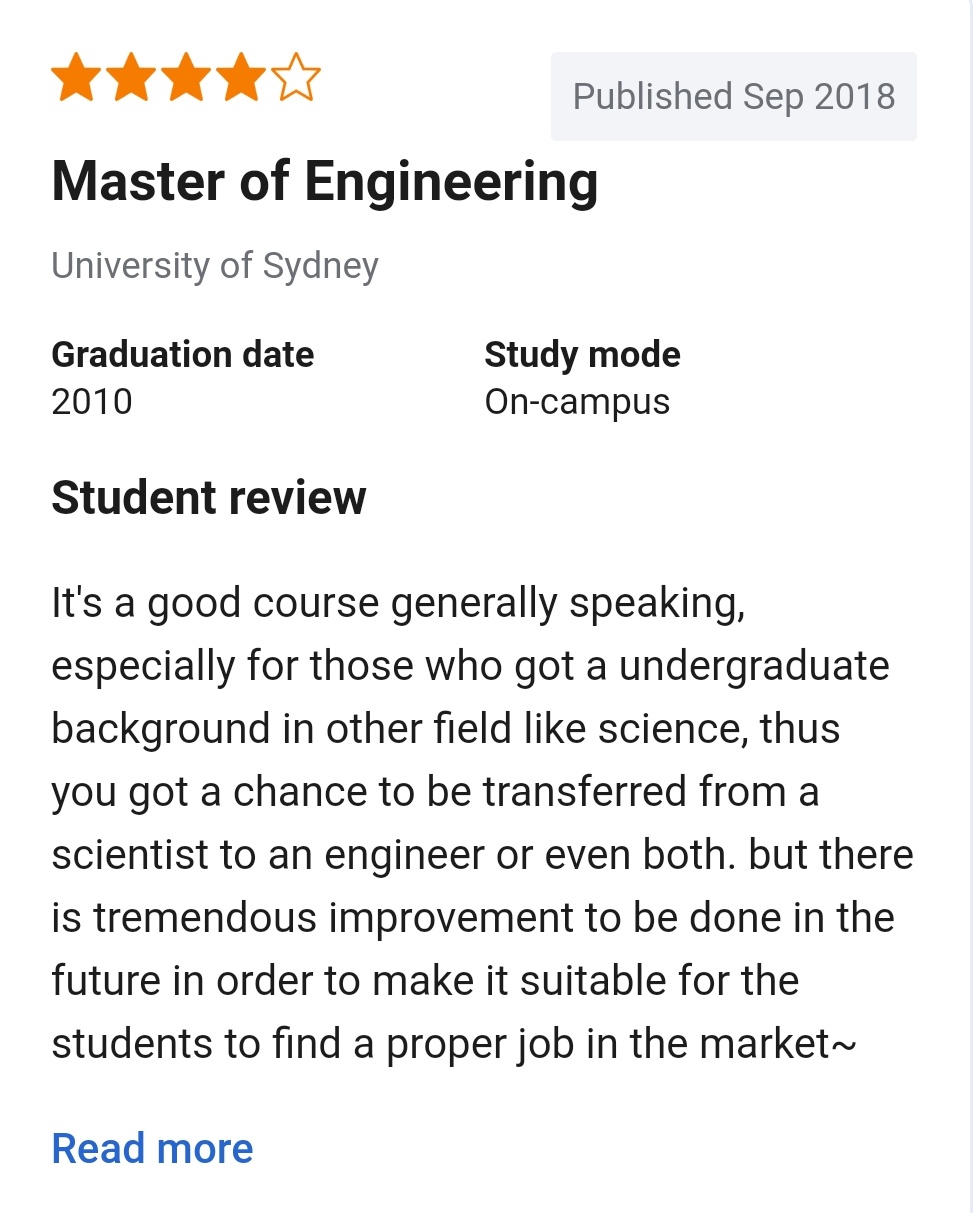Click the second orange rating star
The width and height of the screenshot is (973, 1213).
pos(131,80)
